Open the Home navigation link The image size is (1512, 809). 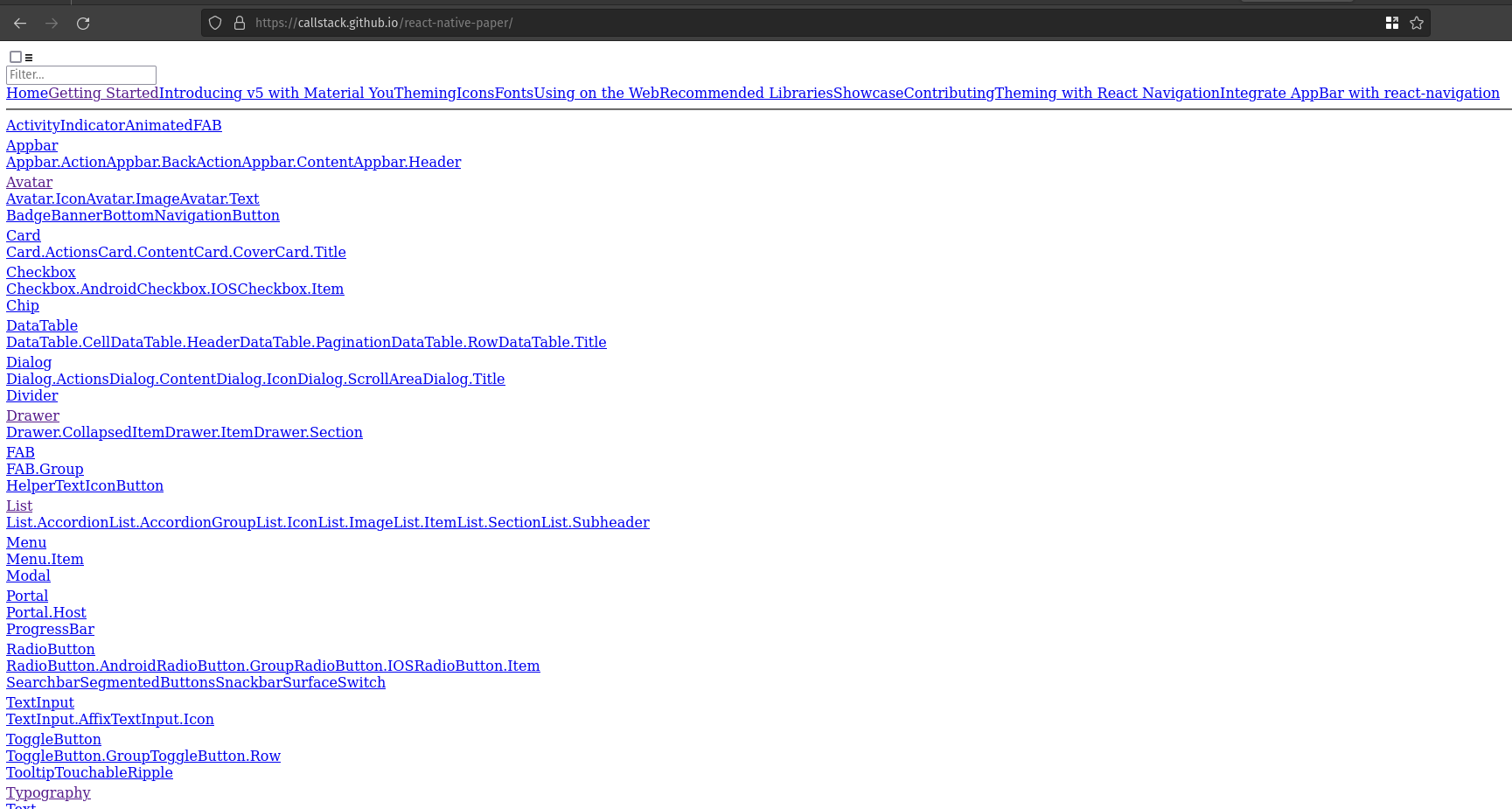[x=26, y=93]
